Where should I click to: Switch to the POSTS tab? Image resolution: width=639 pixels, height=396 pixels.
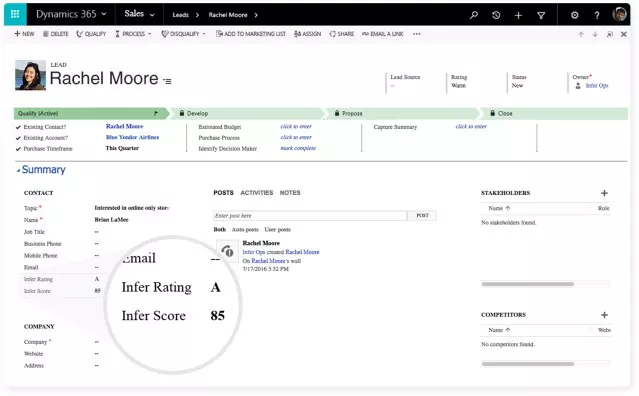click(223, 193)
